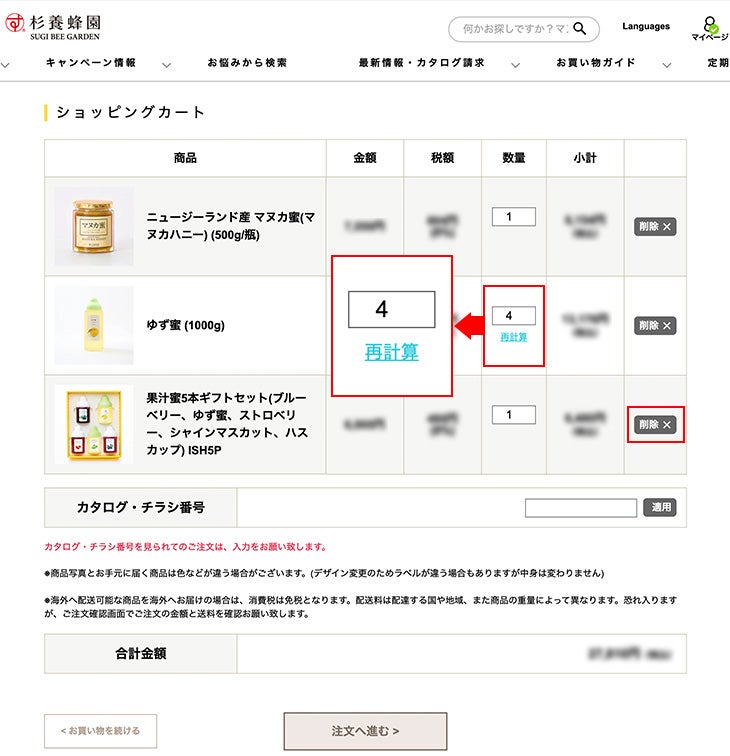
Task: Open My Page account icon
Action: tap(709, 28)
